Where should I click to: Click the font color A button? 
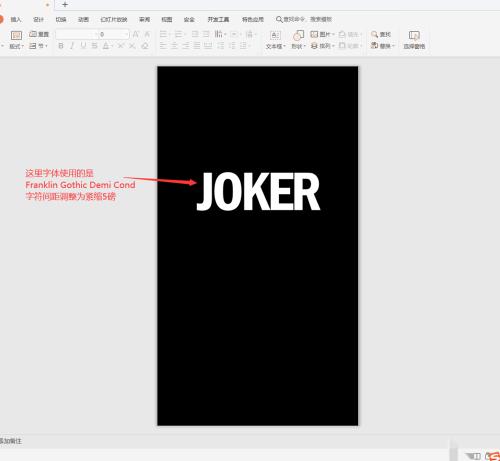pos(106,46)
